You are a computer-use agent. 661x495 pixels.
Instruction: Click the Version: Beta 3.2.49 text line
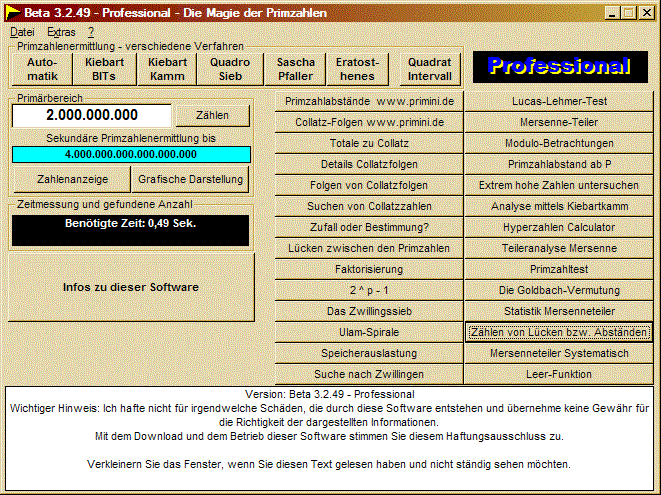[330, 395]
